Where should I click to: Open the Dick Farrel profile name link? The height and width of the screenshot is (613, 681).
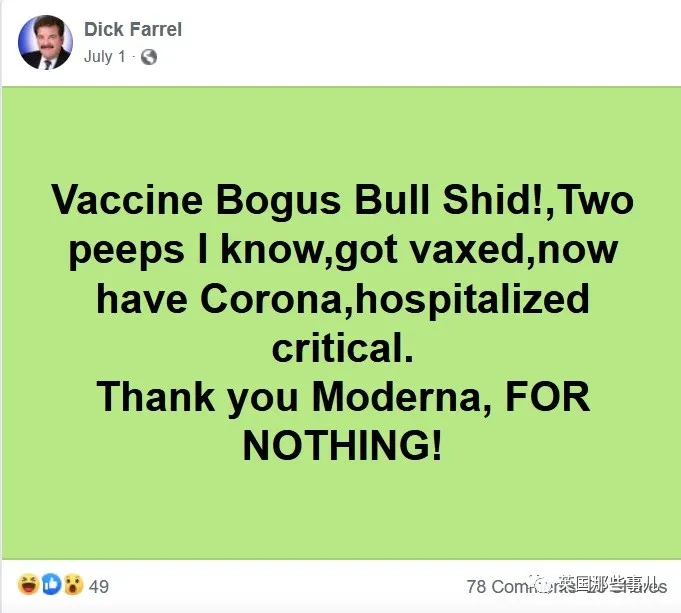(x=133, y=30)
